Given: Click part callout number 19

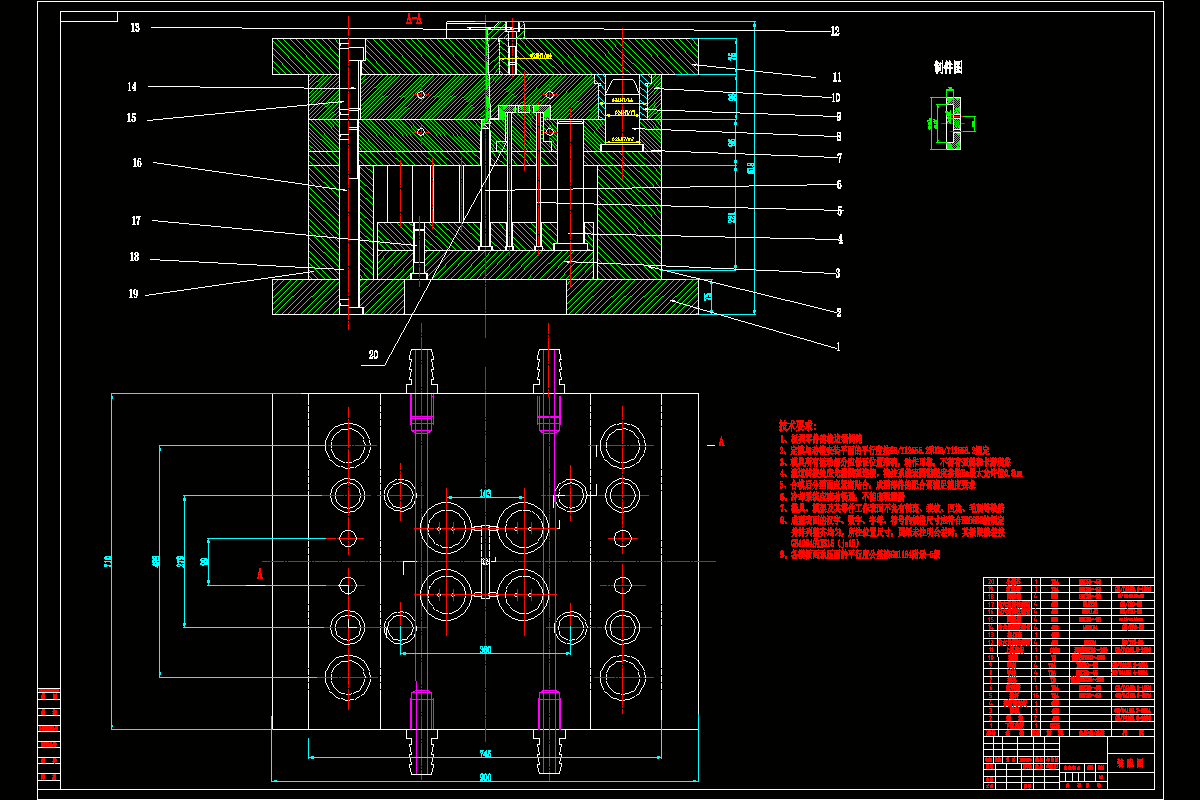Looking at the screenshot, I should (133, 294).
